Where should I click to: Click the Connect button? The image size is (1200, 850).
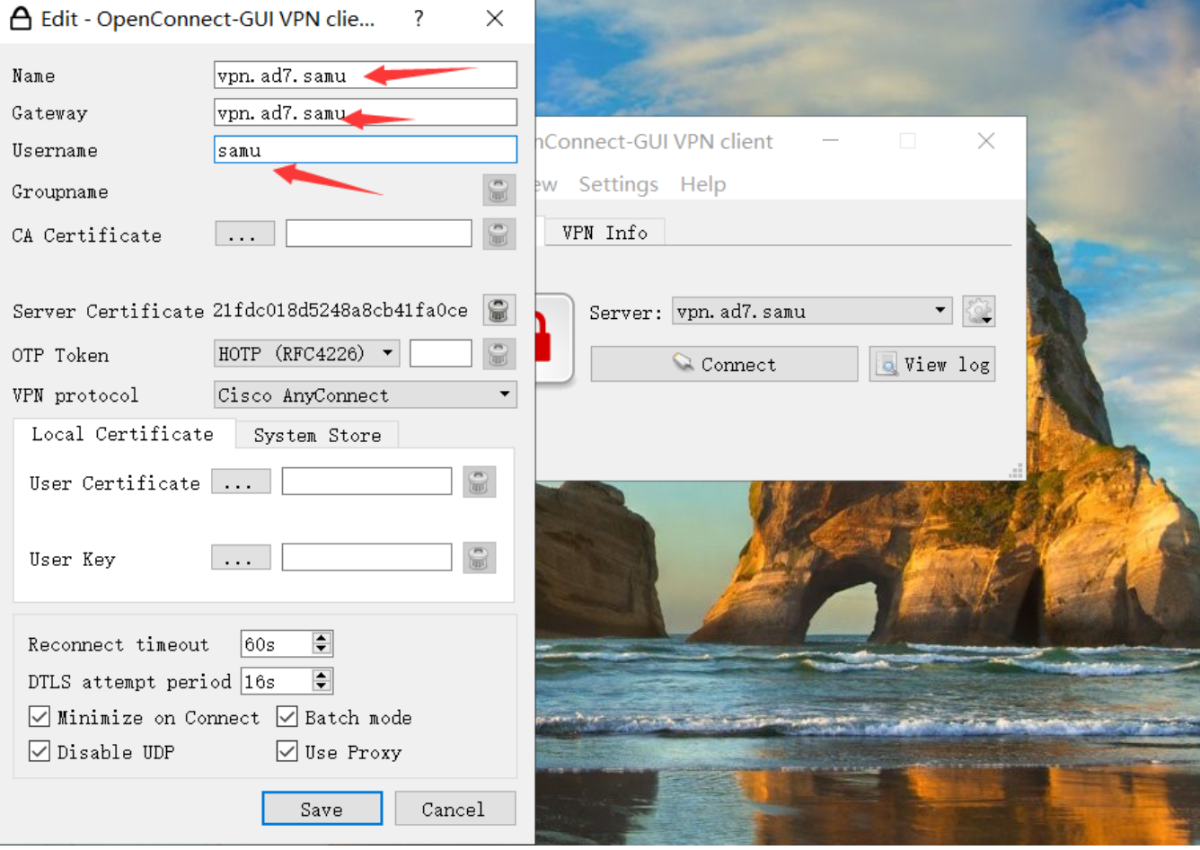[x=724, y=364]
